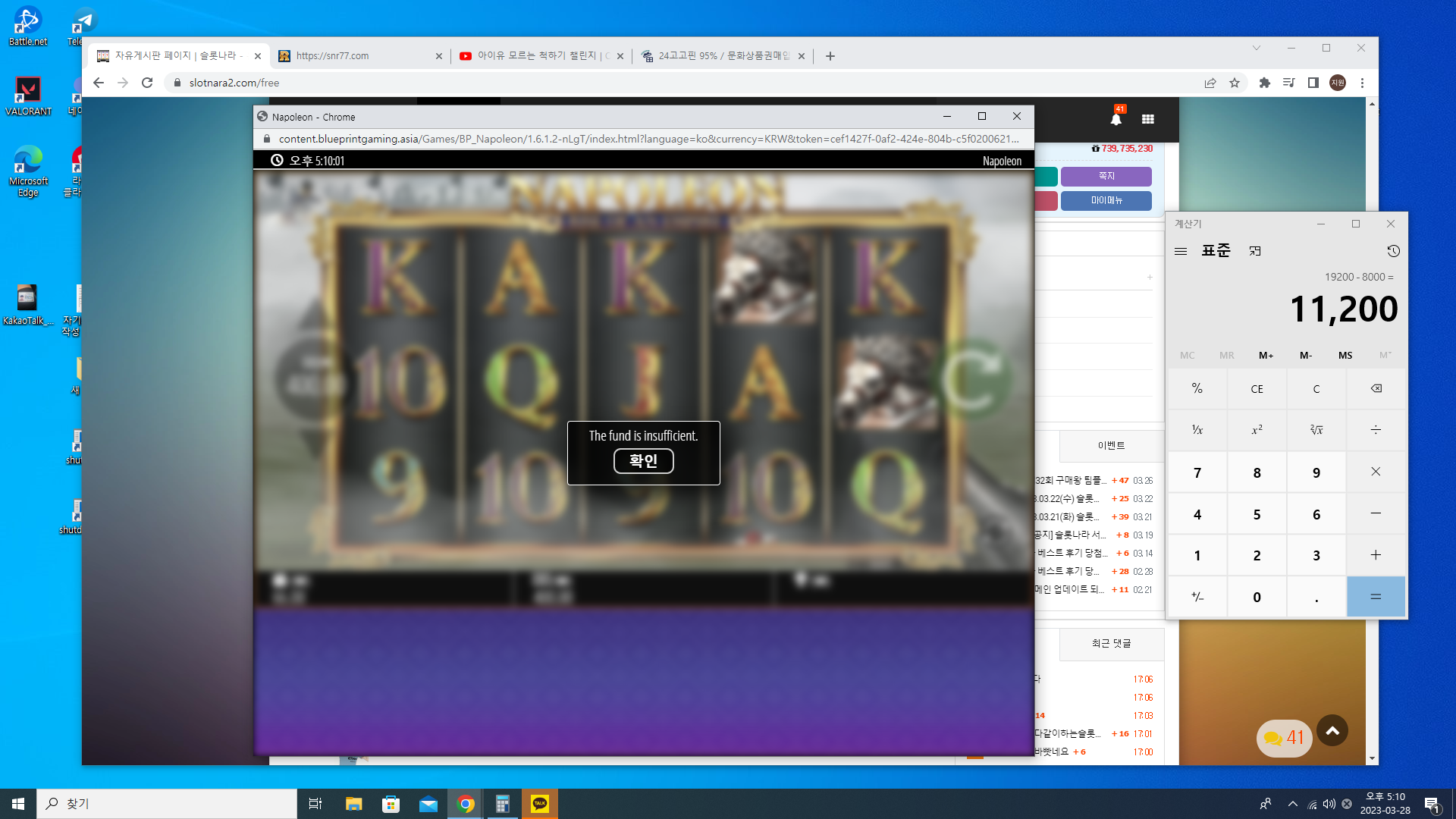Toggle calculator keep-on-top icon
1456x819 pixels.
click(x=1255, y=251)
